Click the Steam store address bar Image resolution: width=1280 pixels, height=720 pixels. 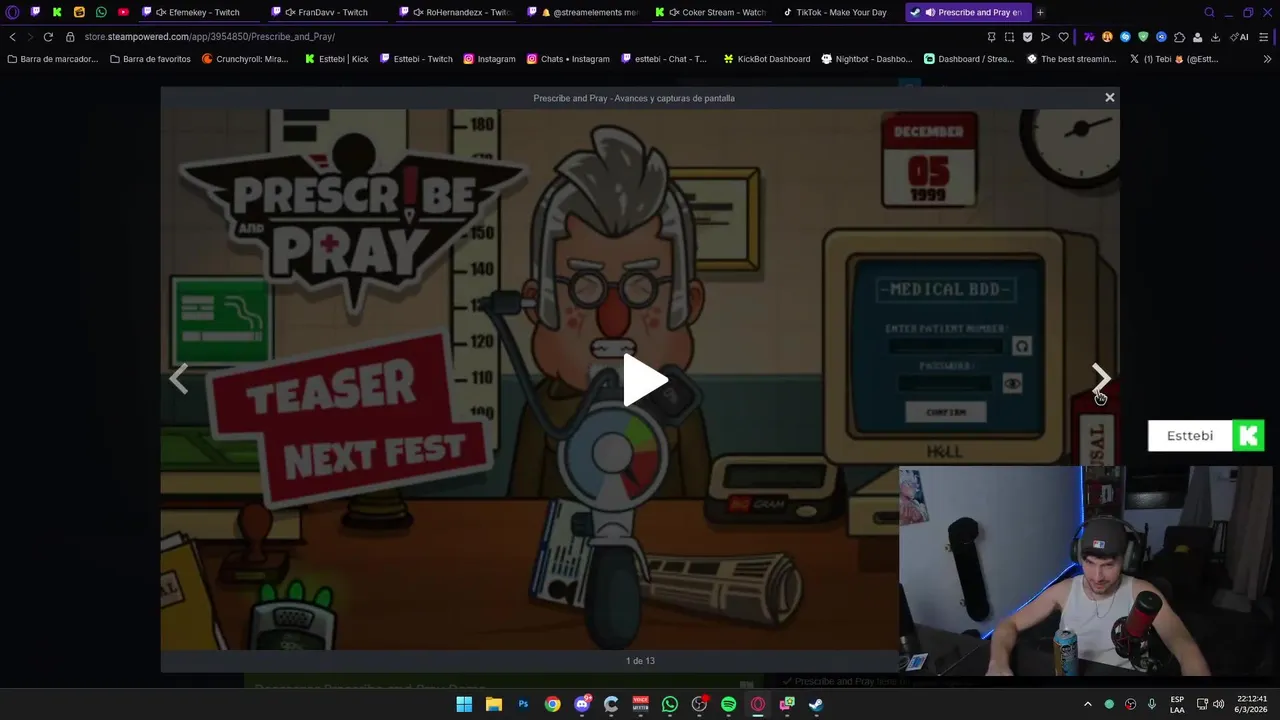[x=520, y=37]
